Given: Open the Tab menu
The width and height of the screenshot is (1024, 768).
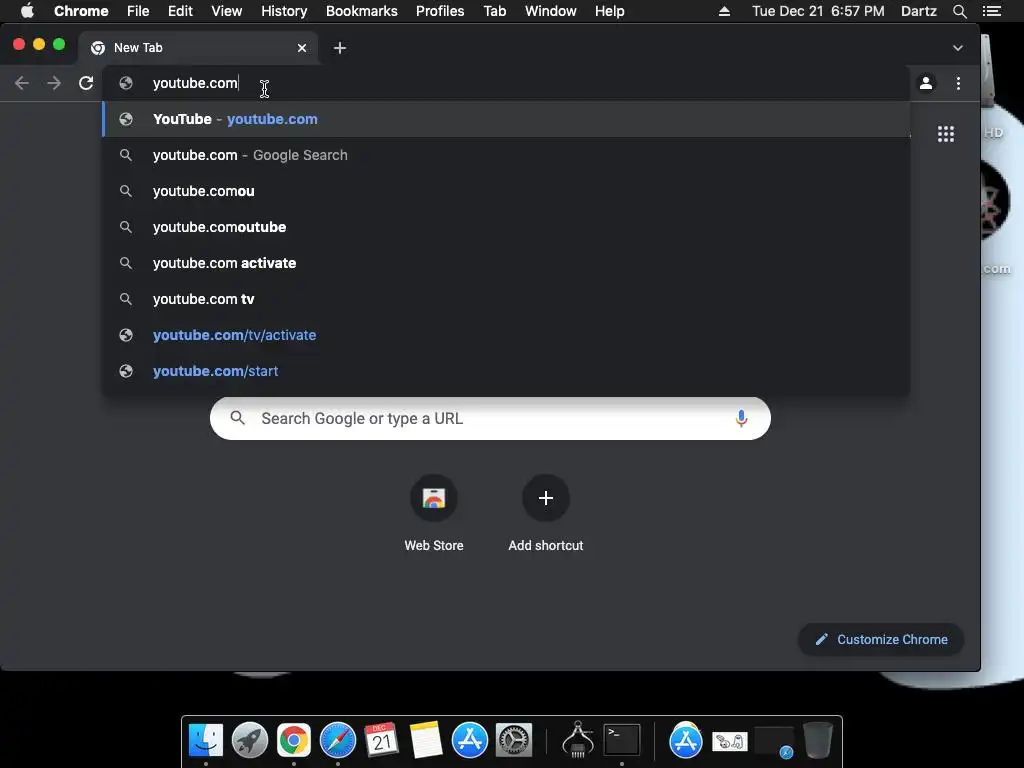Looking at the screenshot, I should click(x=495, y=11).
